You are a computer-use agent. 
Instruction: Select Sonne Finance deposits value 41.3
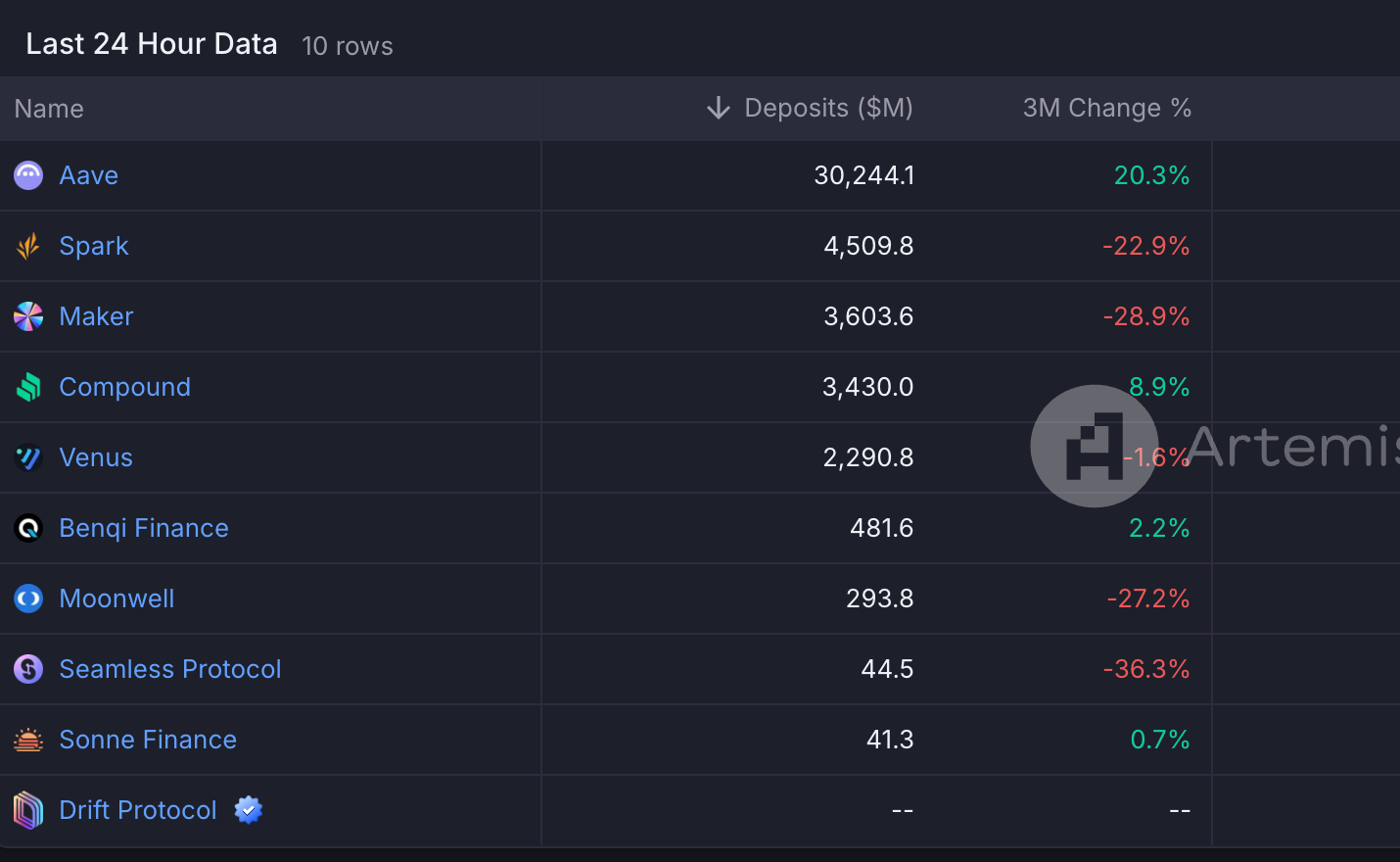point(890,740)
